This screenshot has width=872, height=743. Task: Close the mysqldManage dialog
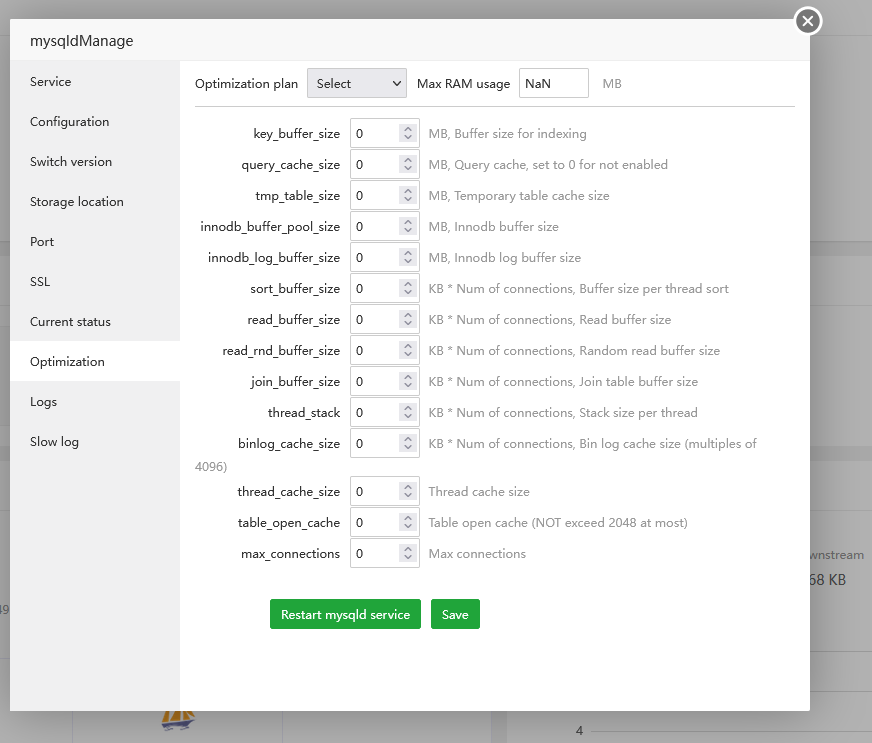(808, 21)
